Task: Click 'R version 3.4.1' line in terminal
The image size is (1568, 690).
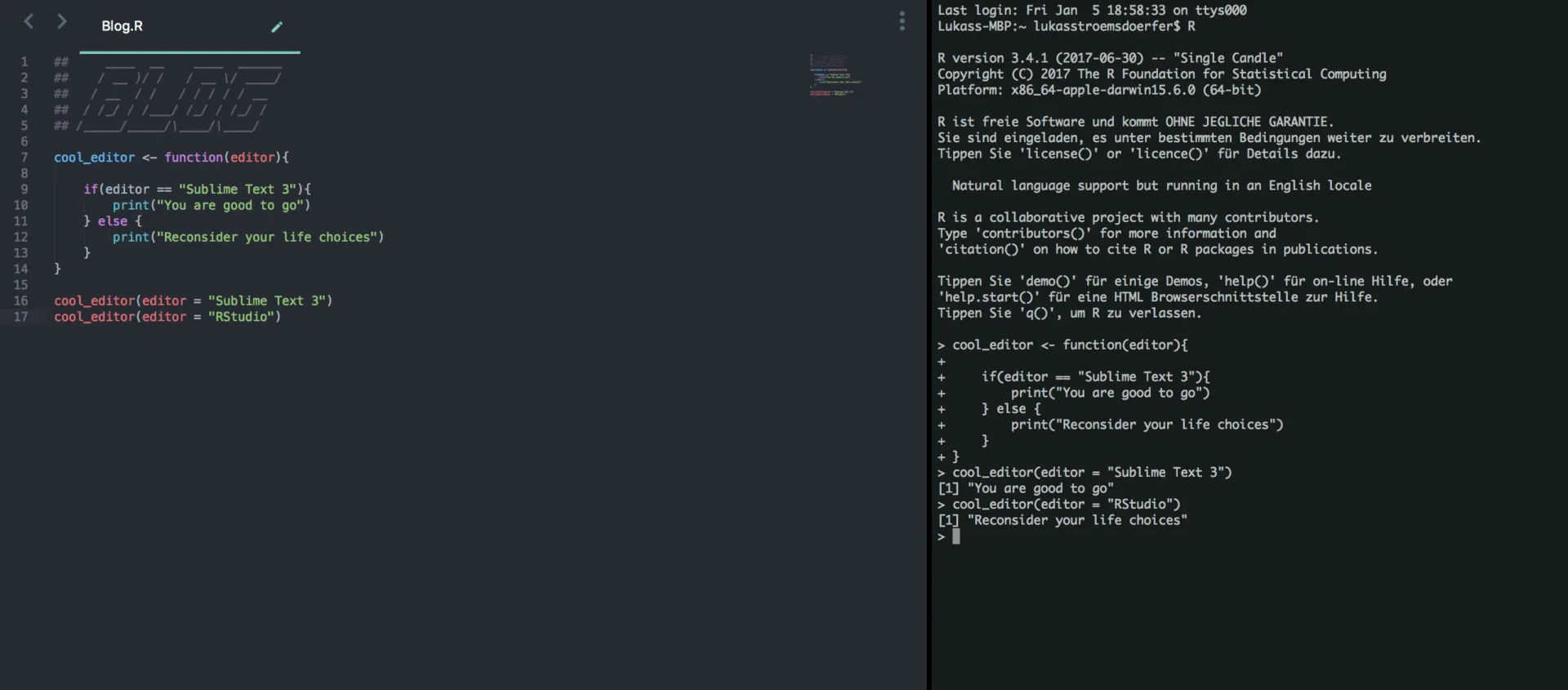Action: pos(1110,58)
